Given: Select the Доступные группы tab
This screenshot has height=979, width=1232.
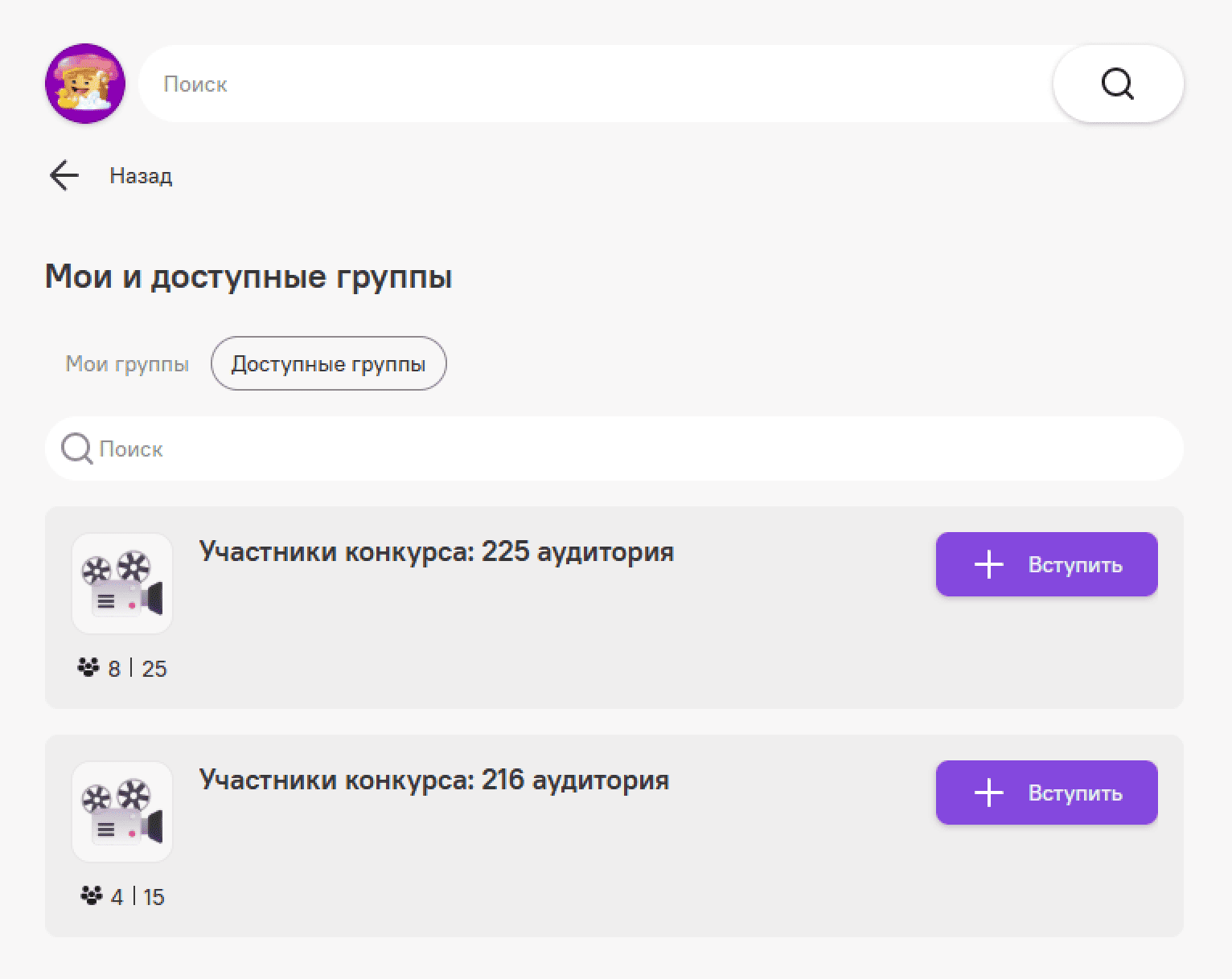Looking at the screenshot, I should coord(328,364).
